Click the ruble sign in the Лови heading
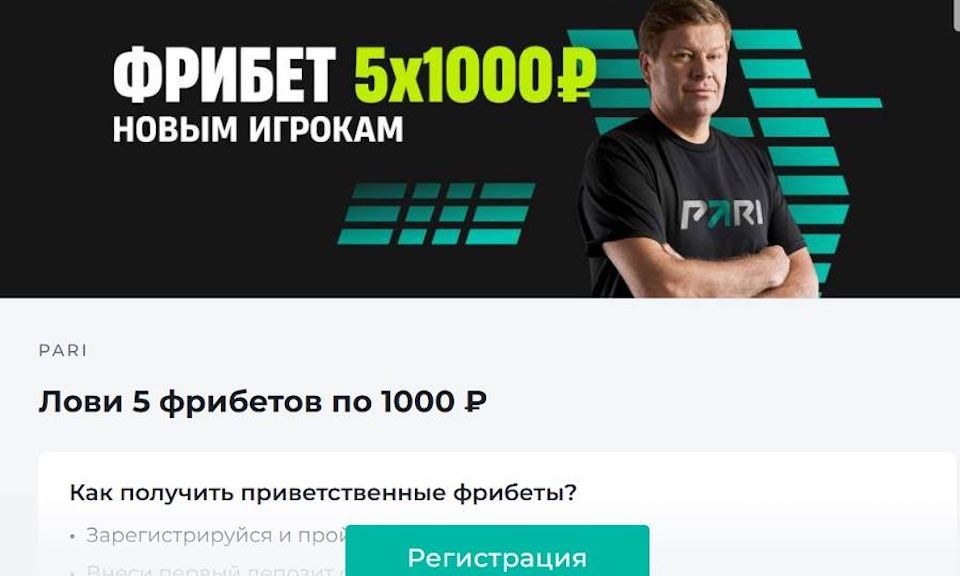960x576 pixels. coord(476,402)
